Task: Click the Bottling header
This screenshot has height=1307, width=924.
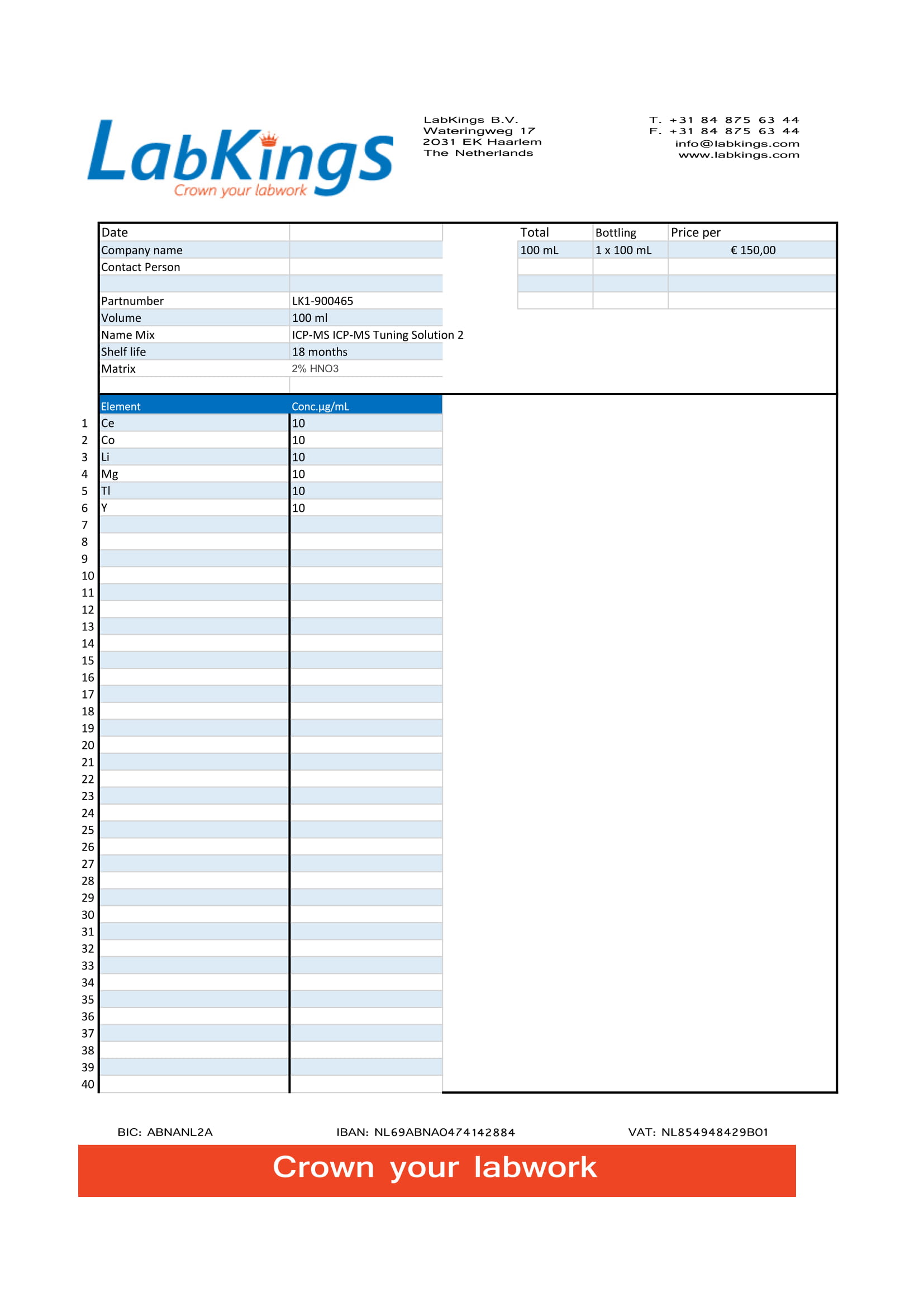Action: pyautogui.click(x=616, y=233)
